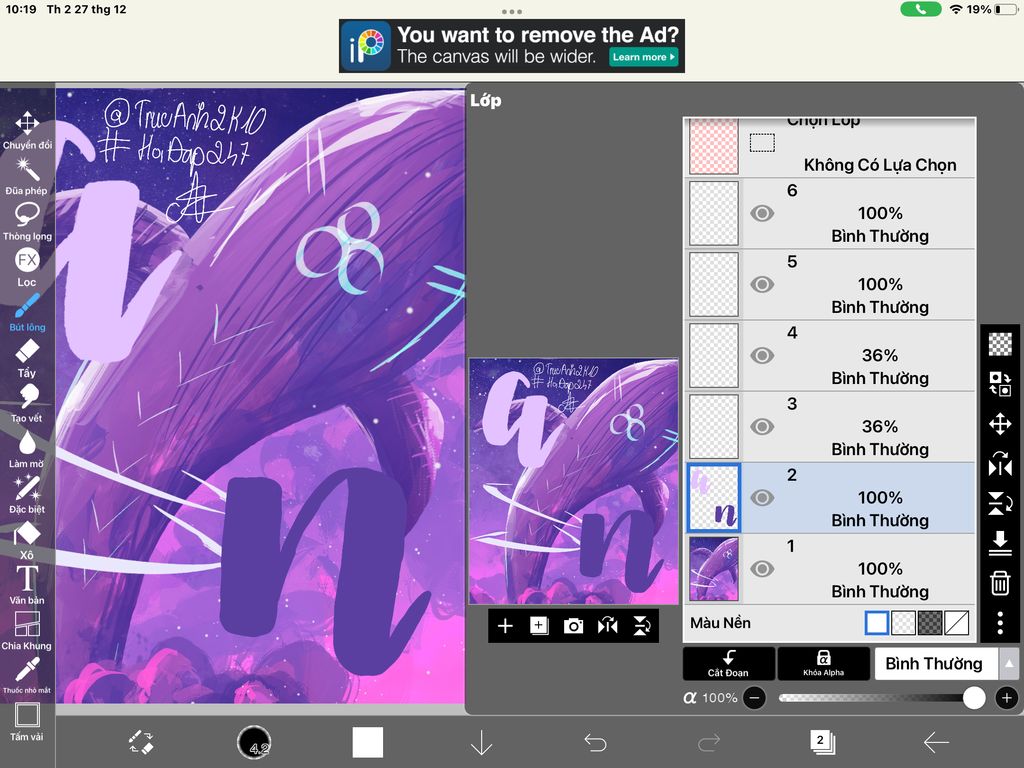Click the down arrow hide toolbar button
1024x768 pixels.
(x=481, y=743)
